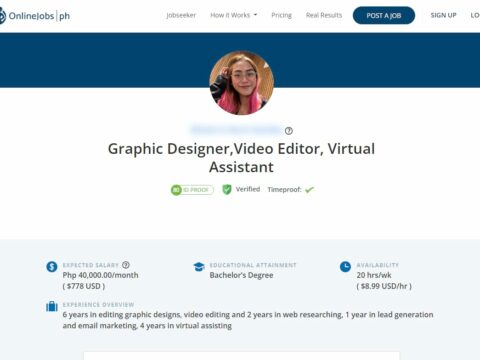This screenshot has height=360, width=480.
Task: Go to the Pricing page
Action: 281,15
